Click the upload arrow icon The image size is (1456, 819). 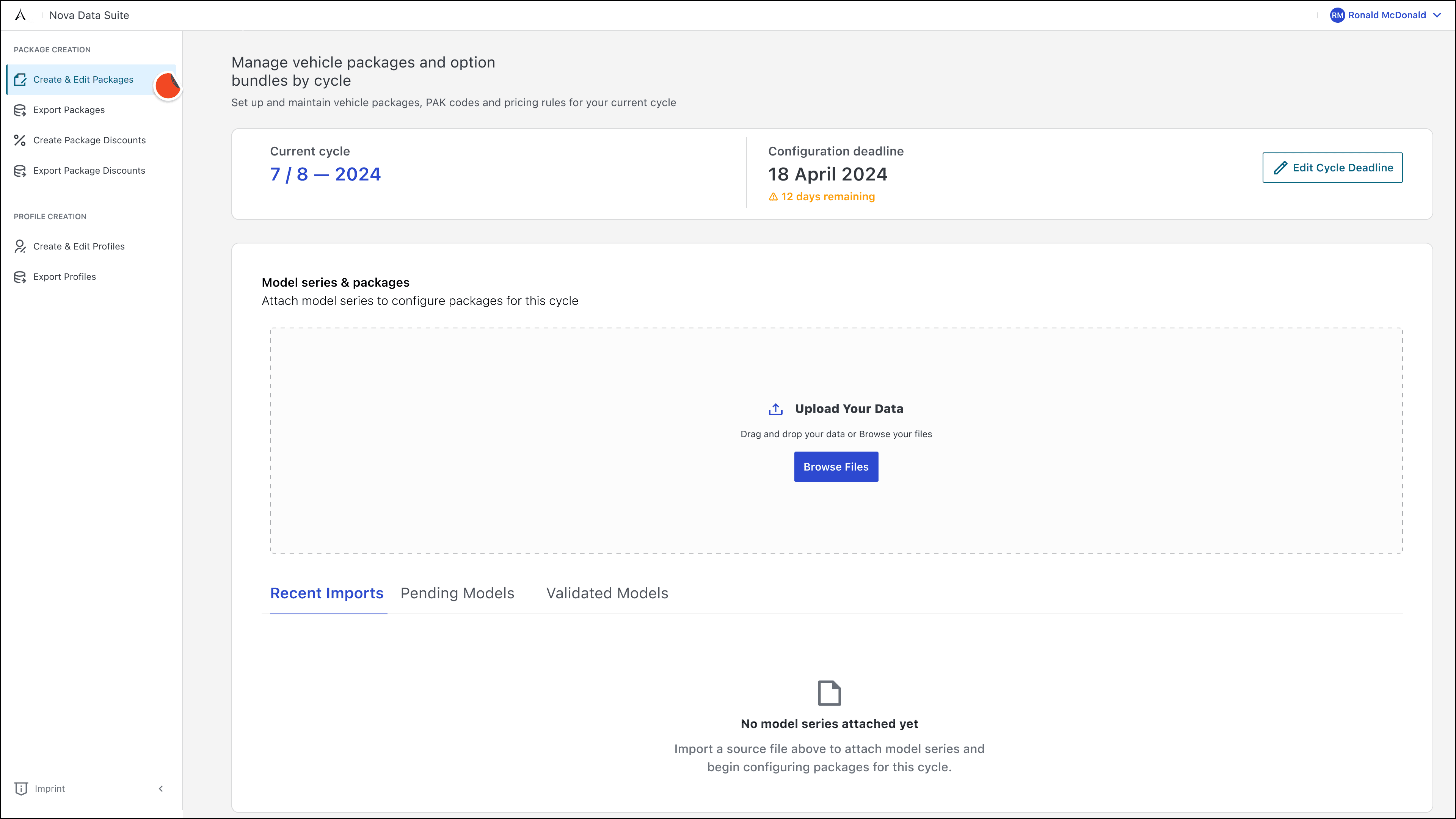tap(775, 409)
